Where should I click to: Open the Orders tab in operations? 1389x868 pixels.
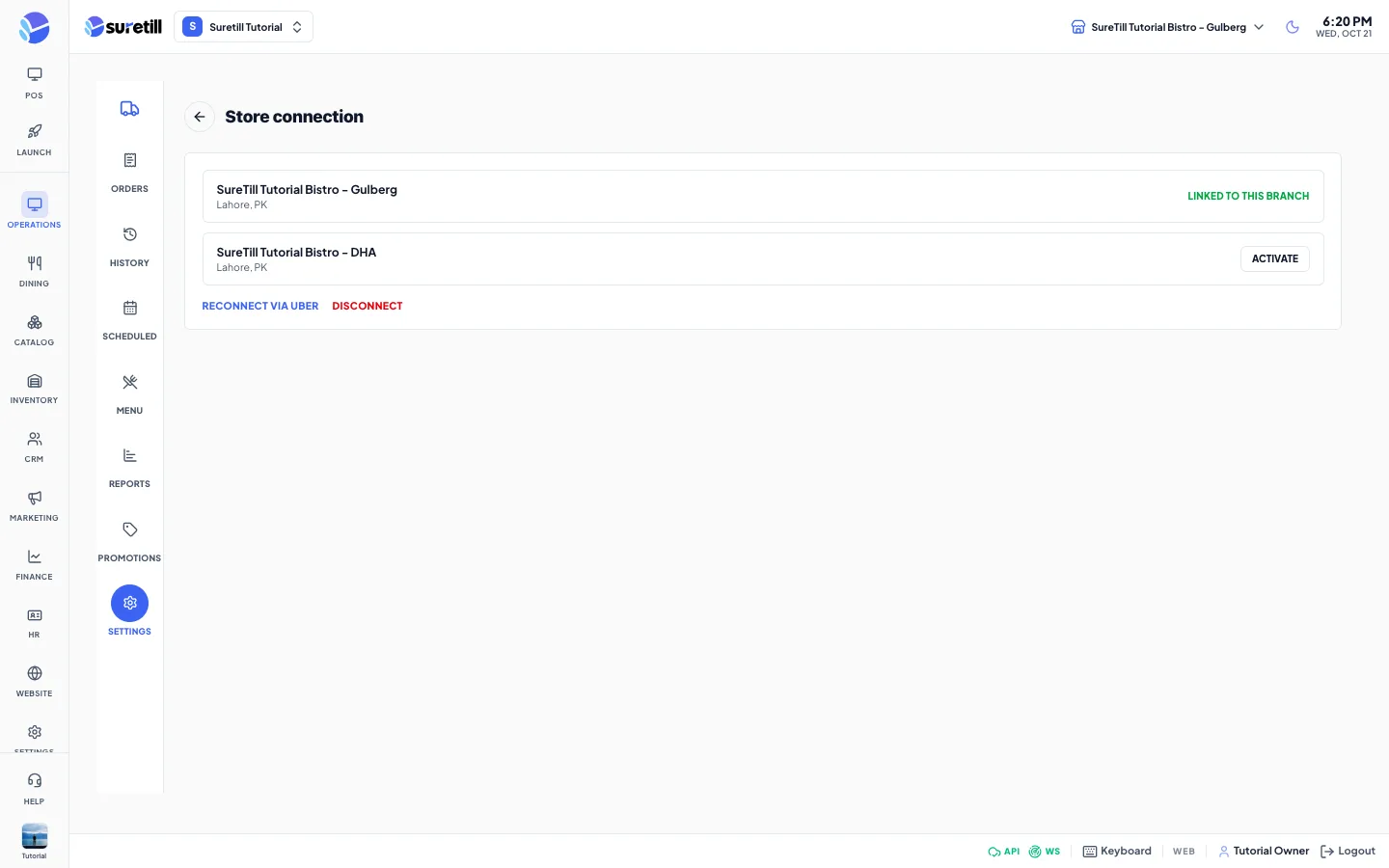(129, 172)
